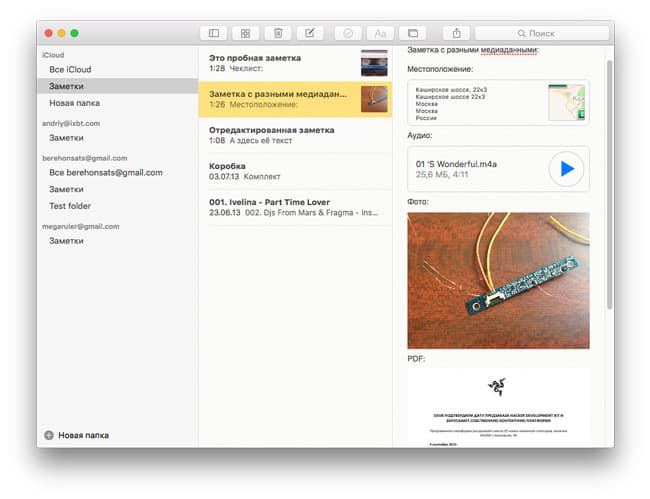This screenshot has height=499, width=650.
Task: Open the map location attachment
Action: [x=498, y=102]
